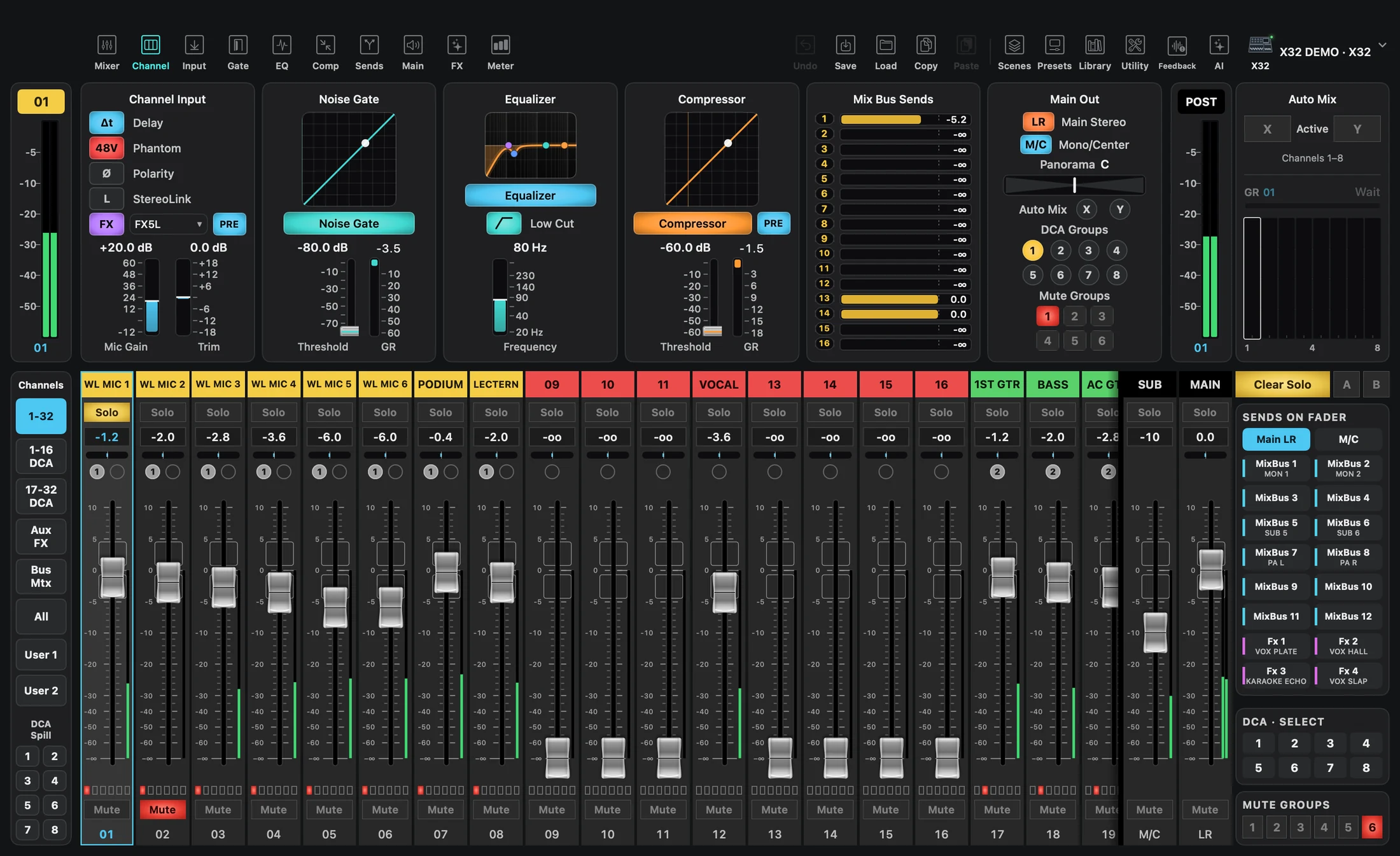The height and width of the screenshot is (856, 1400).
Task: Open the Gate toolbar icon
Action: point(238,52)
